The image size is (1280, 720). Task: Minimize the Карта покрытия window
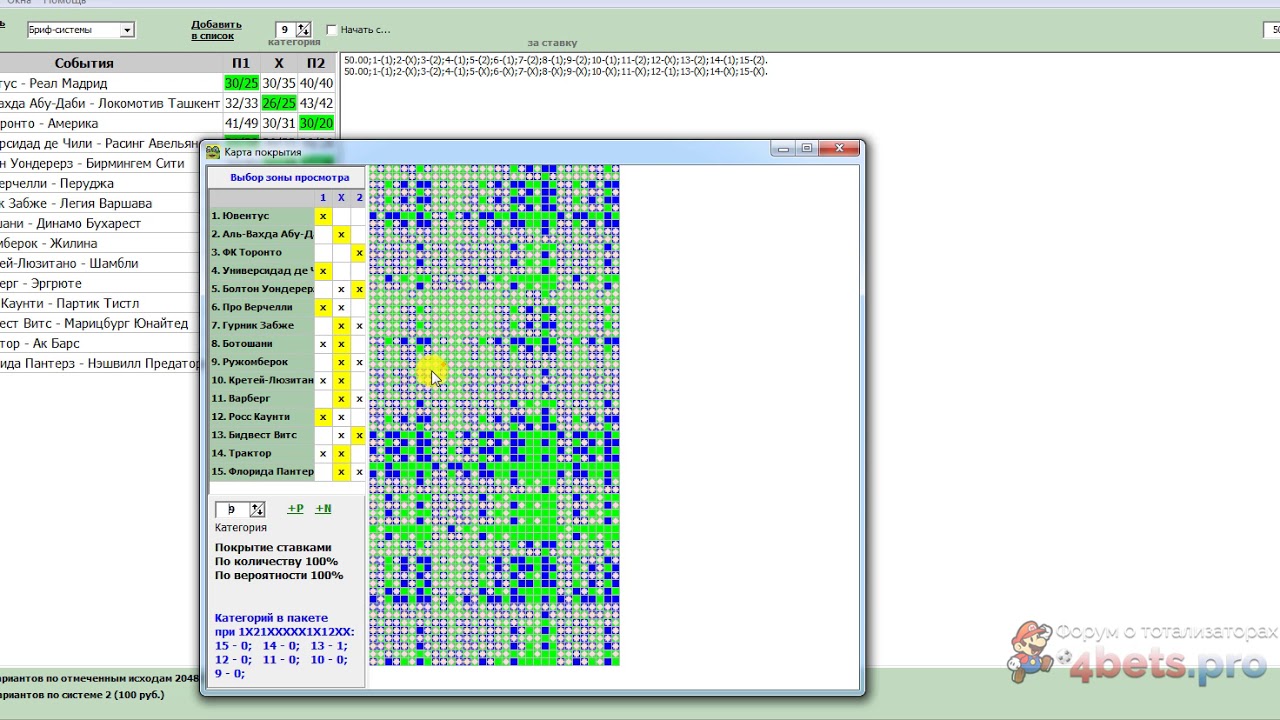782,149
